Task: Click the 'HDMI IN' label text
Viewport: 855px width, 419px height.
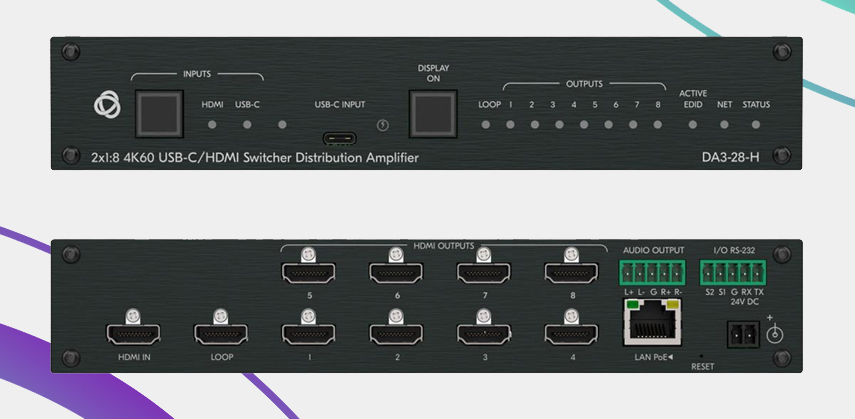Action: (134, 357)
